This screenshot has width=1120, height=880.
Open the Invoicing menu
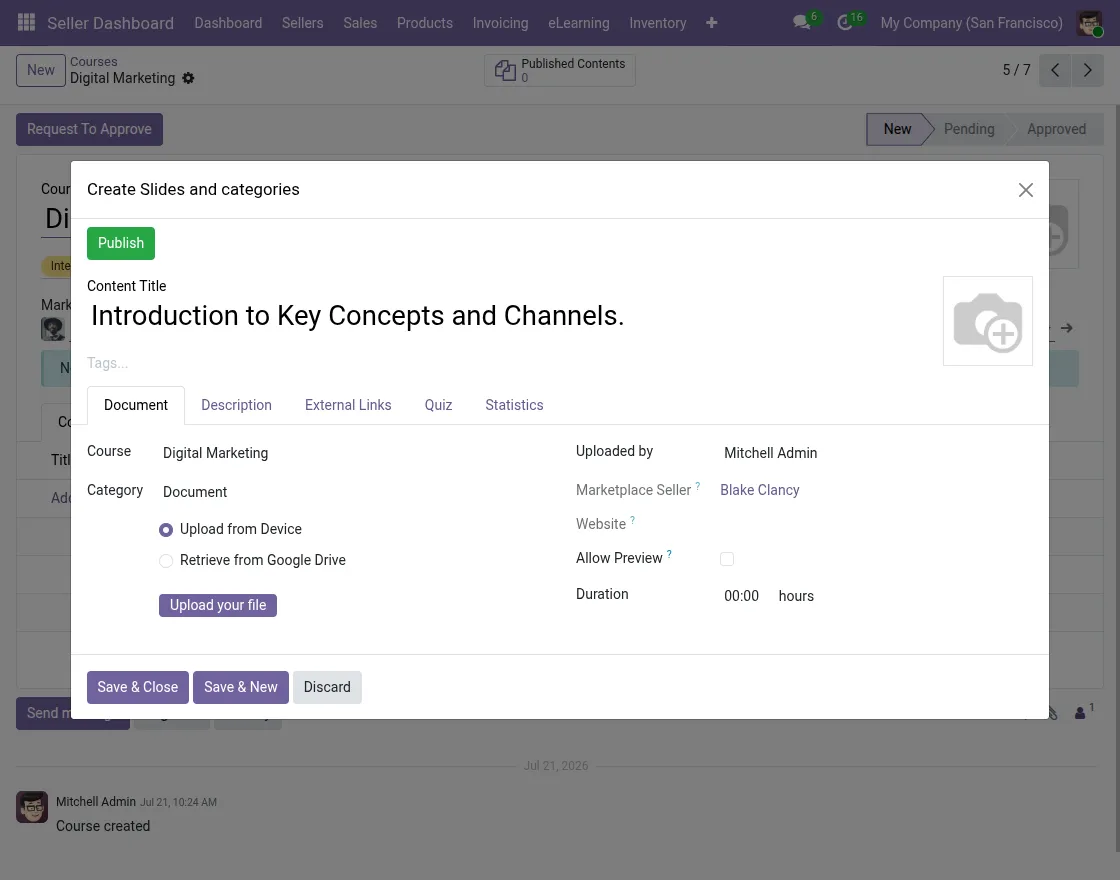pos(500,23)
